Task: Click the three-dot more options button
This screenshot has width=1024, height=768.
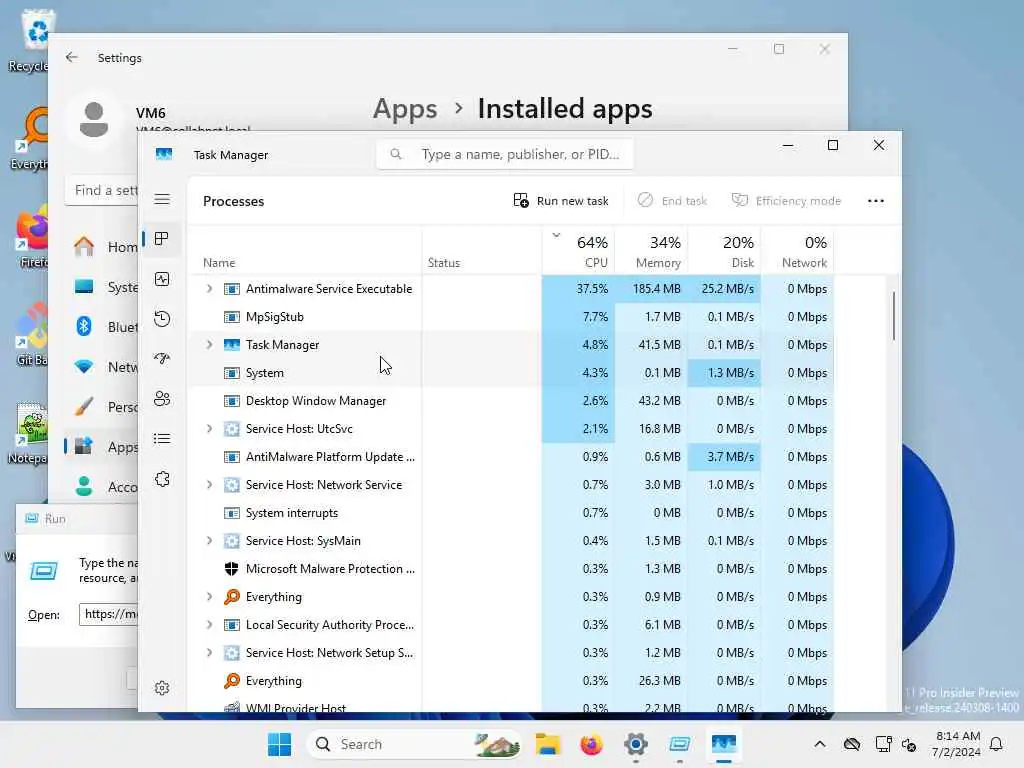Action: click(x=876, y=200)
